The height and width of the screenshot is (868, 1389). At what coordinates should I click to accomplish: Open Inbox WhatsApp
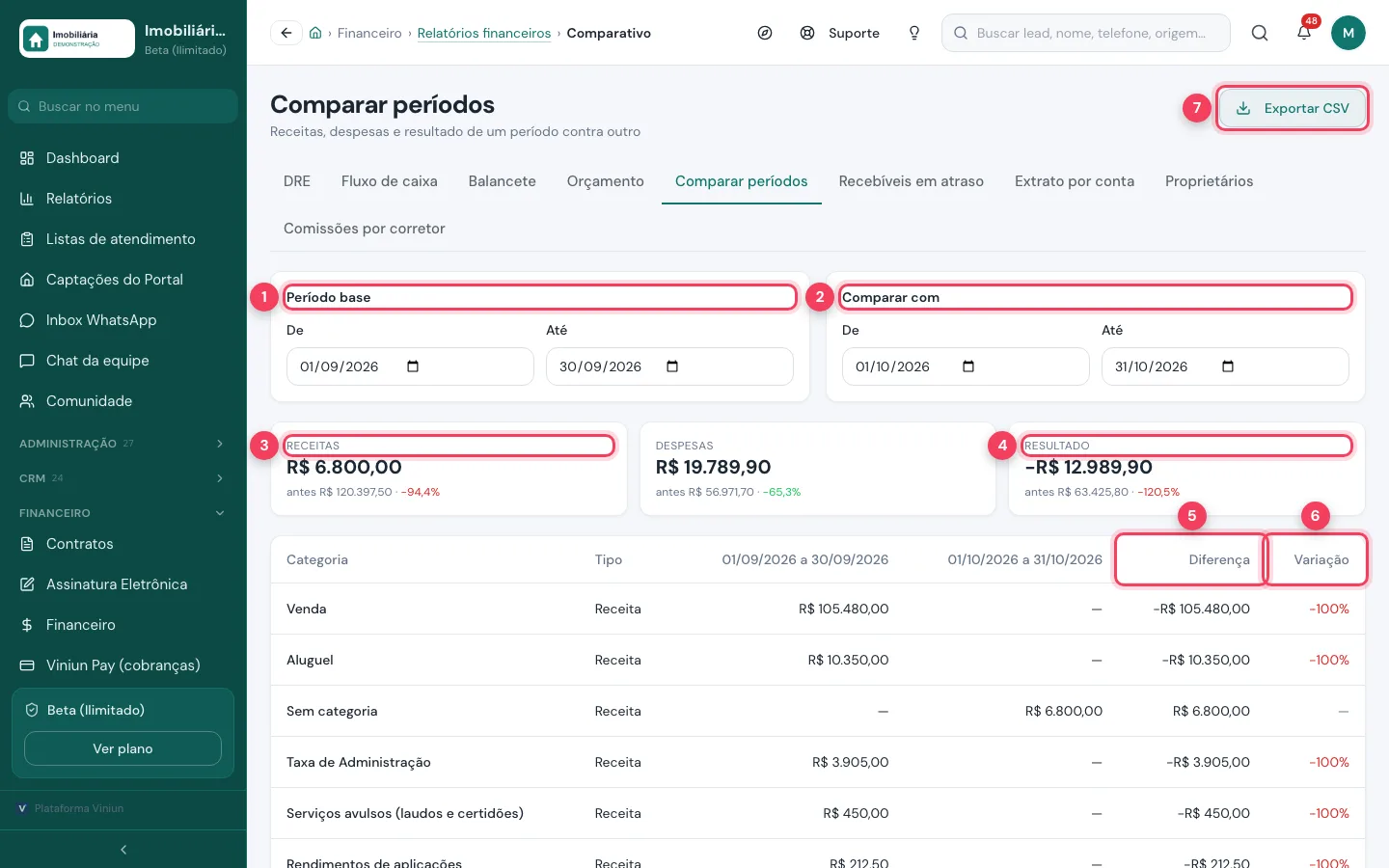pos(123,320)
